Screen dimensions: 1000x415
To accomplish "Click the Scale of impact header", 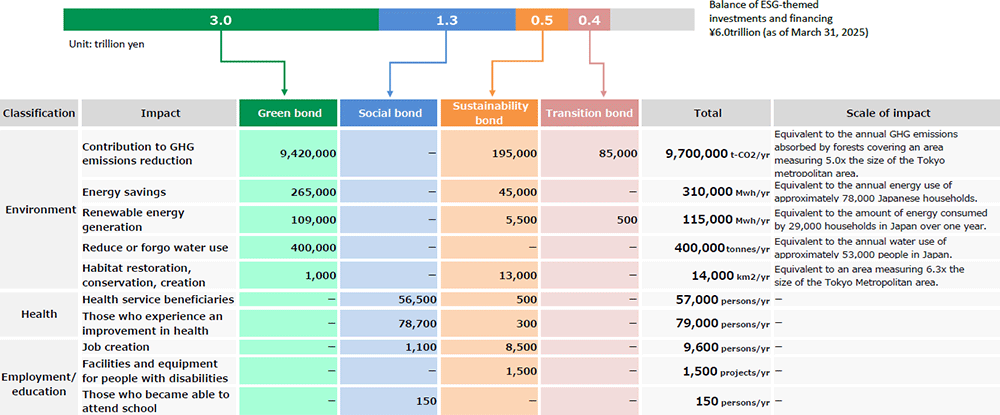I will pyautogui.click(x=886, y=113).
